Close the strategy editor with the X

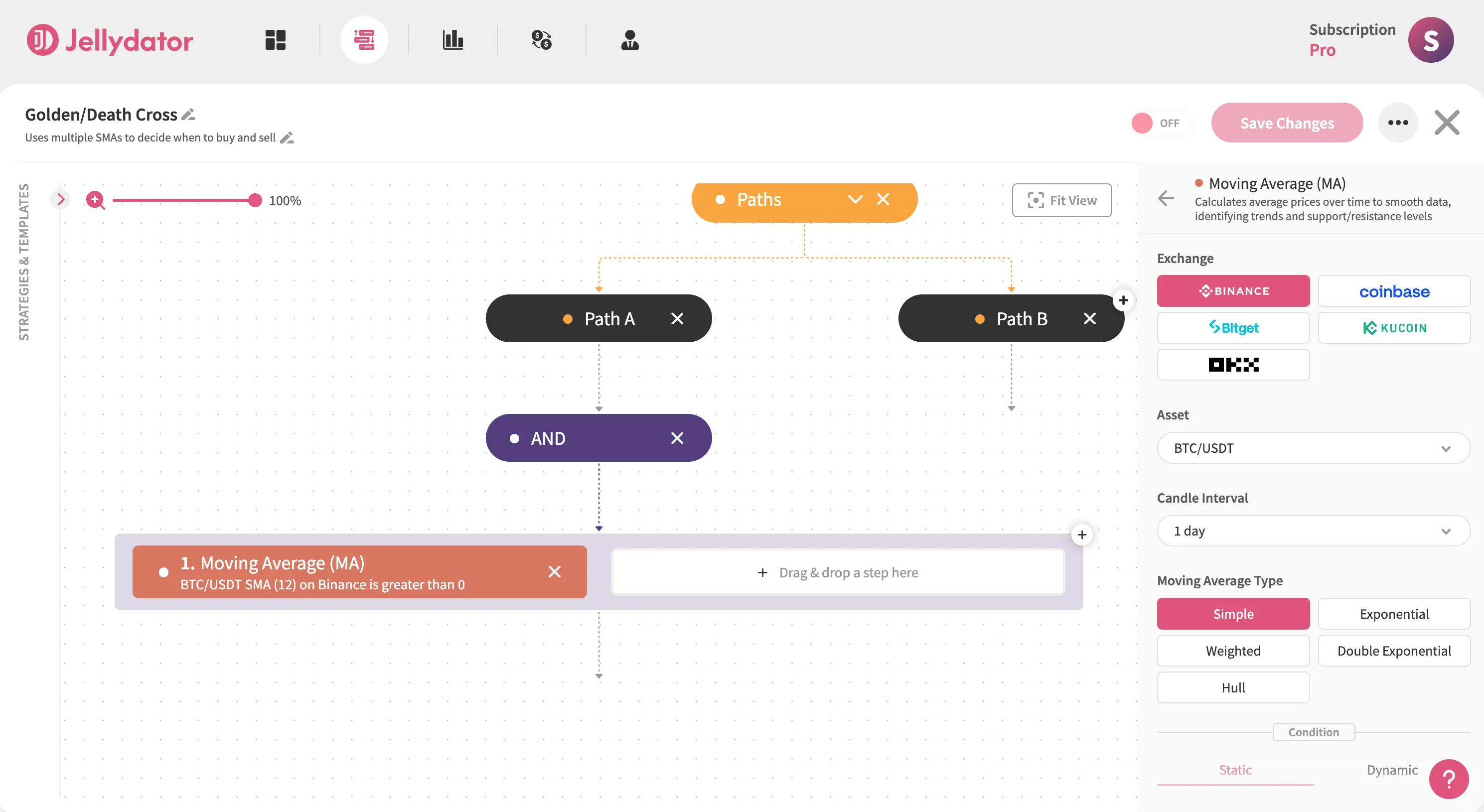click(x=1447, y=123)
